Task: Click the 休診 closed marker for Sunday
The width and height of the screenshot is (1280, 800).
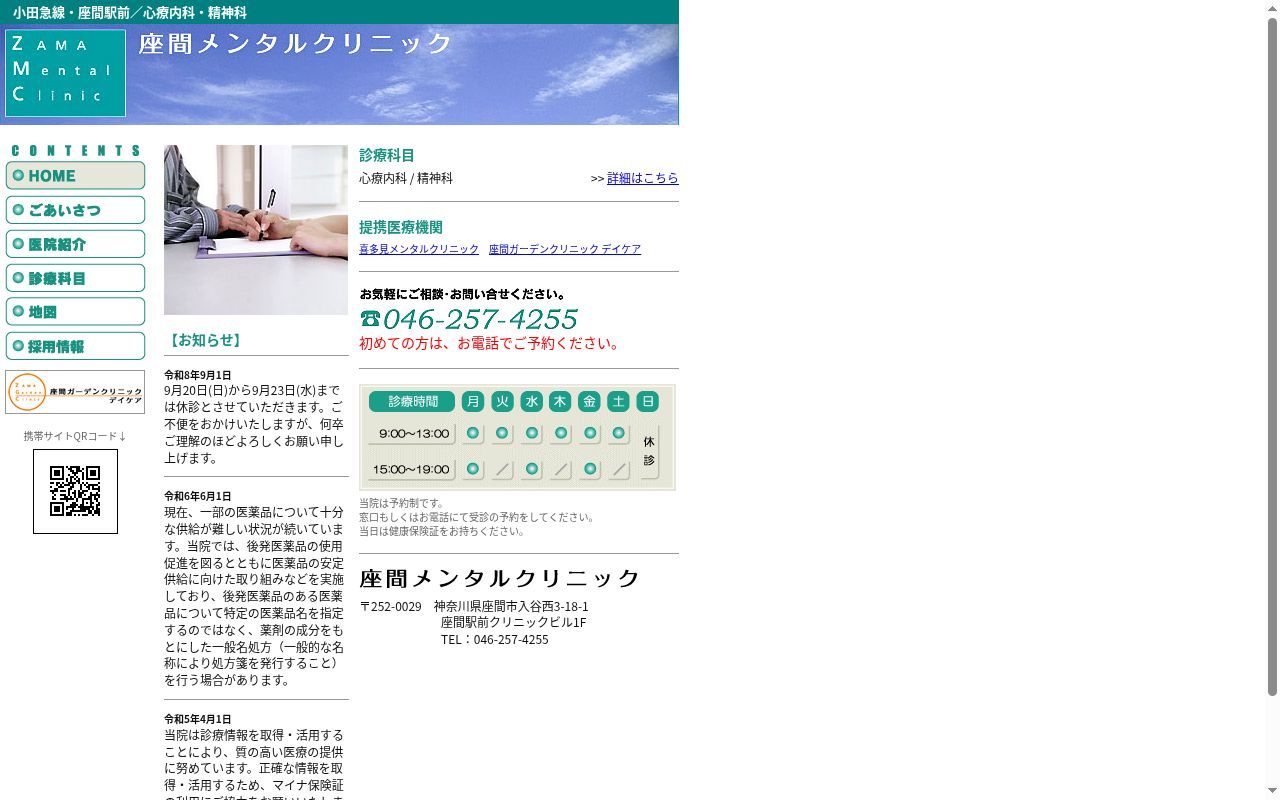Action: tap(649, 452)
